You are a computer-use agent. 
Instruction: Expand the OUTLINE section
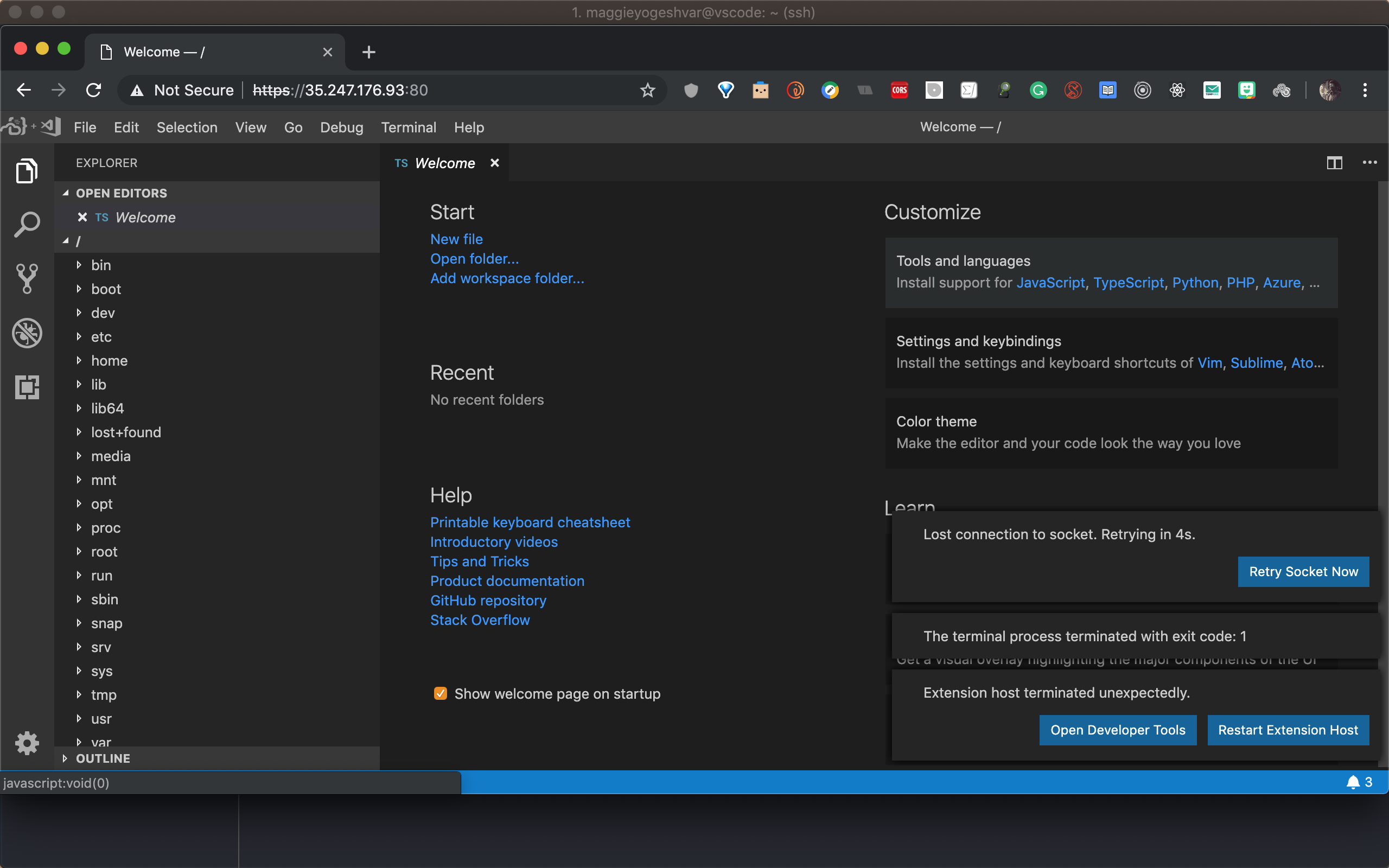103,758
